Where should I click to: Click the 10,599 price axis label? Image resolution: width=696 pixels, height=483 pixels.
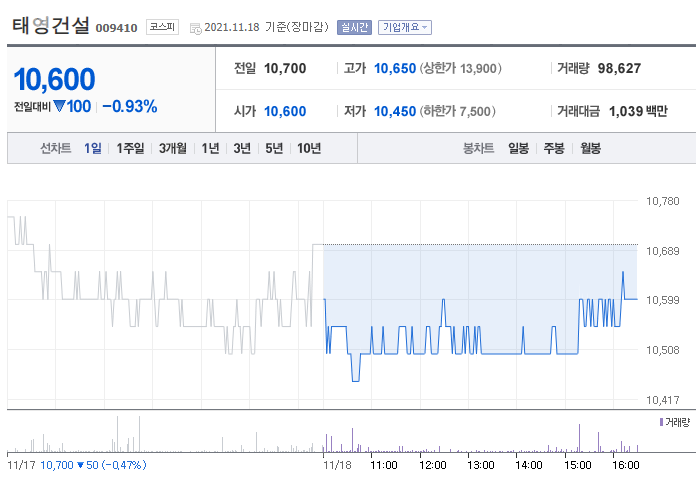point(663,300)
